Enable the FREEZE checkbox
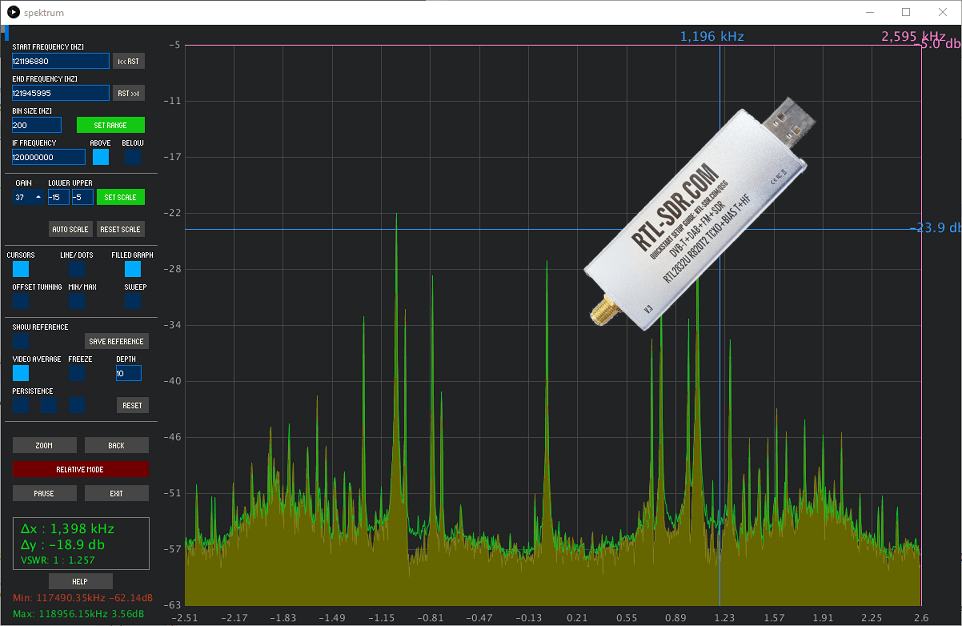This screenshot has height=626, width=962. click(77, 373)
